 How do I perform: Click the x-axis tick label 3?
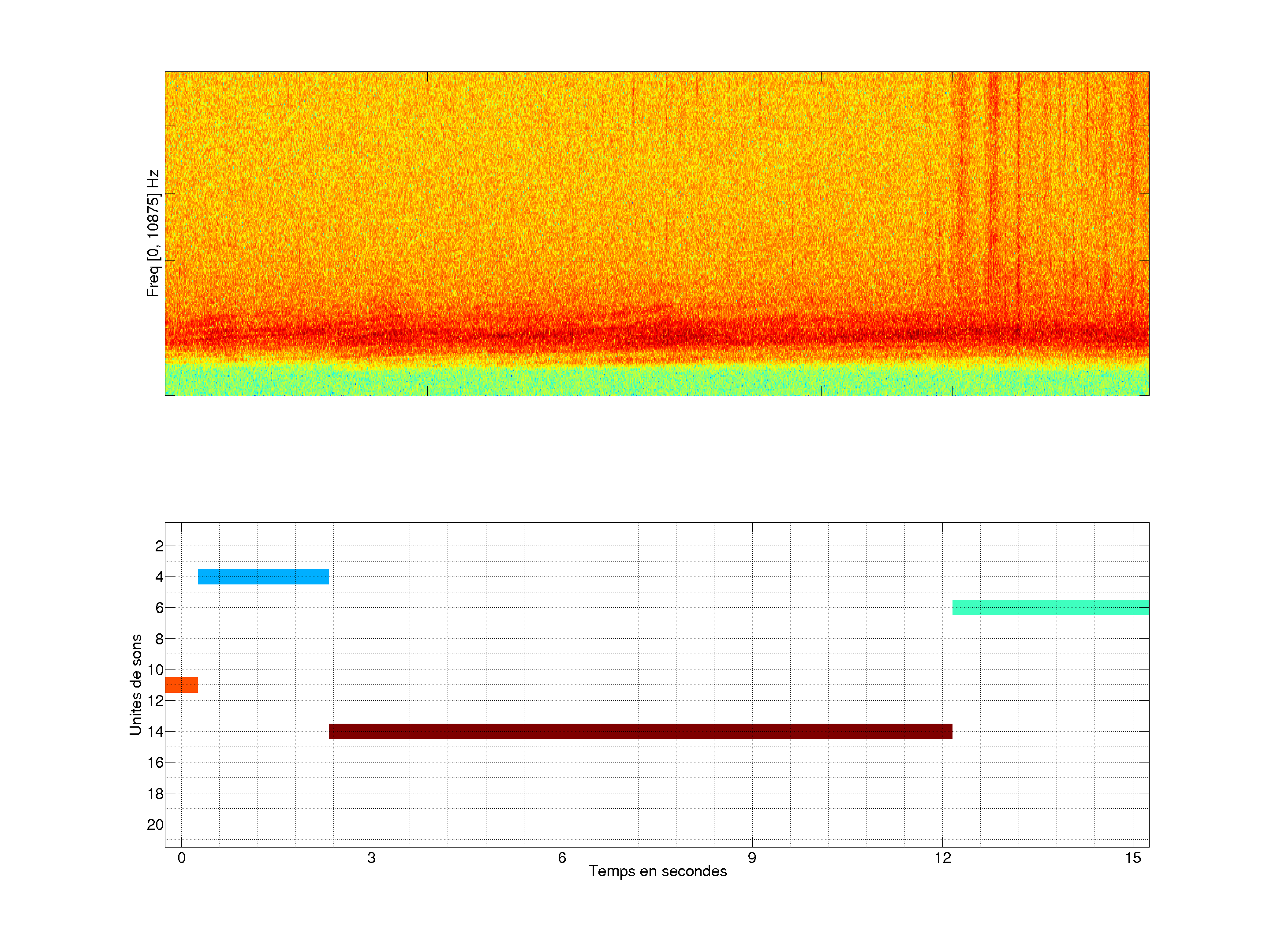pos(371,858)
